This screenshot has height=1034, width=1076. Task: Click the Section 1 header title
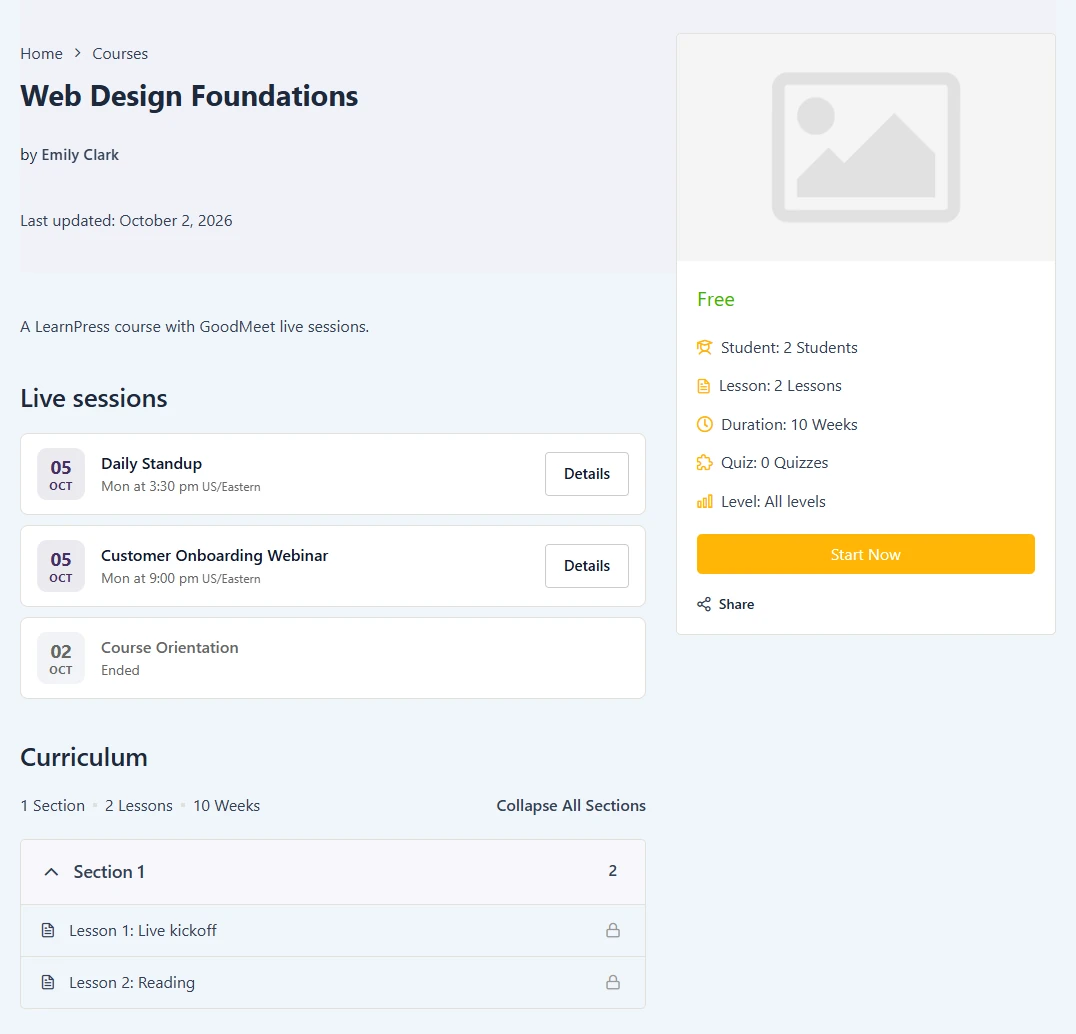pos(109,872)
